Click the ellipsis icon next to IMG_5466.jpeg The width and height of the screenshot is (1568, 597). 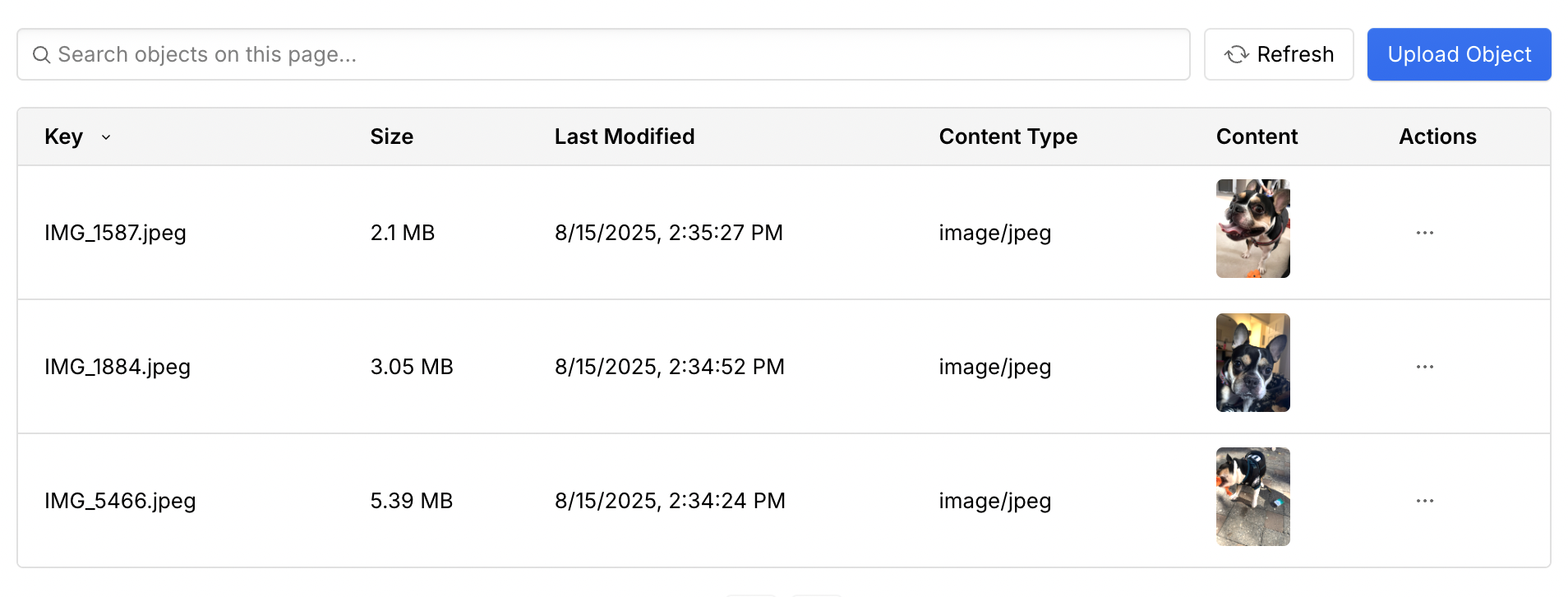[x=1425, y=500]
